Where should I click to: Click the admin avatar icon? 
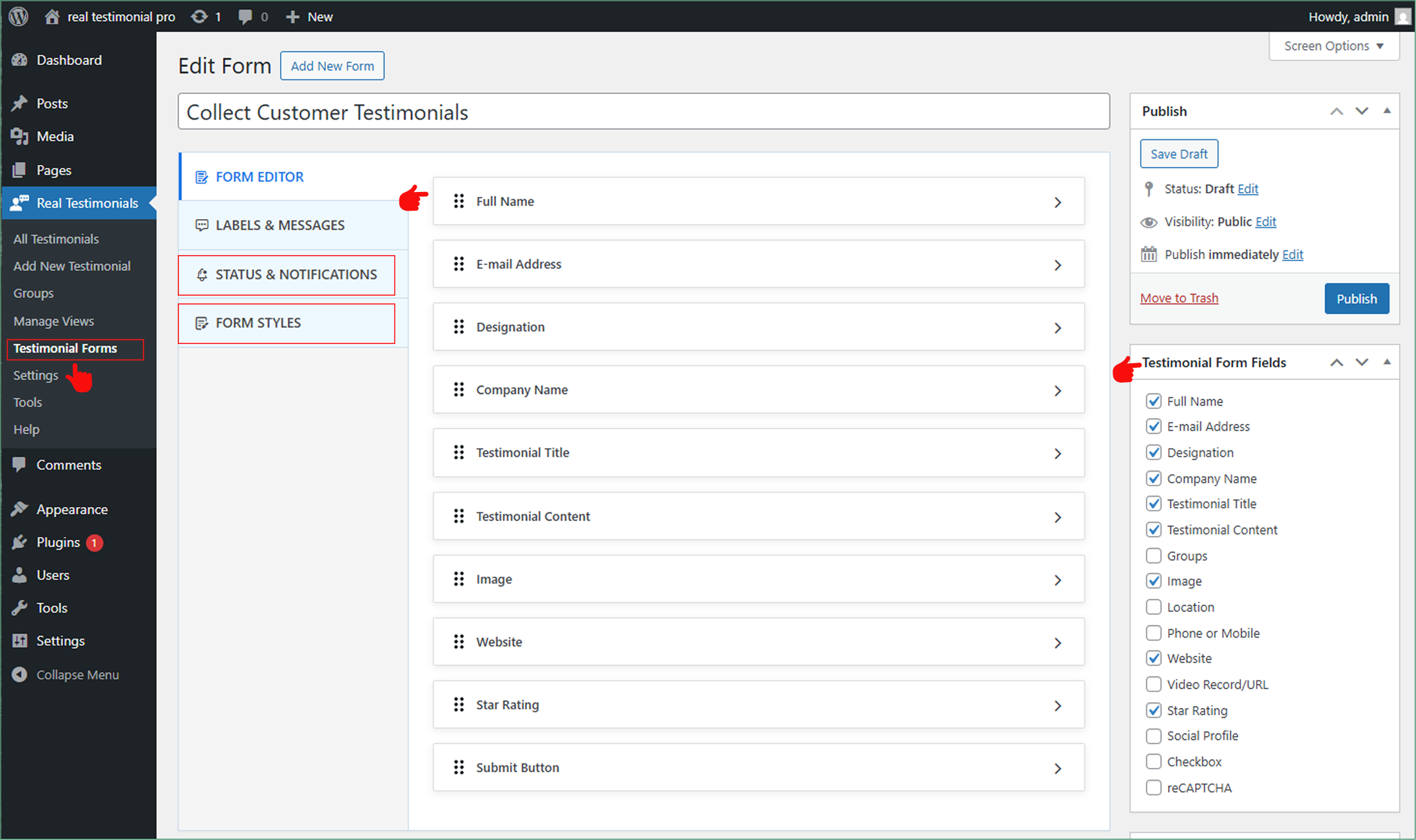1402,17
